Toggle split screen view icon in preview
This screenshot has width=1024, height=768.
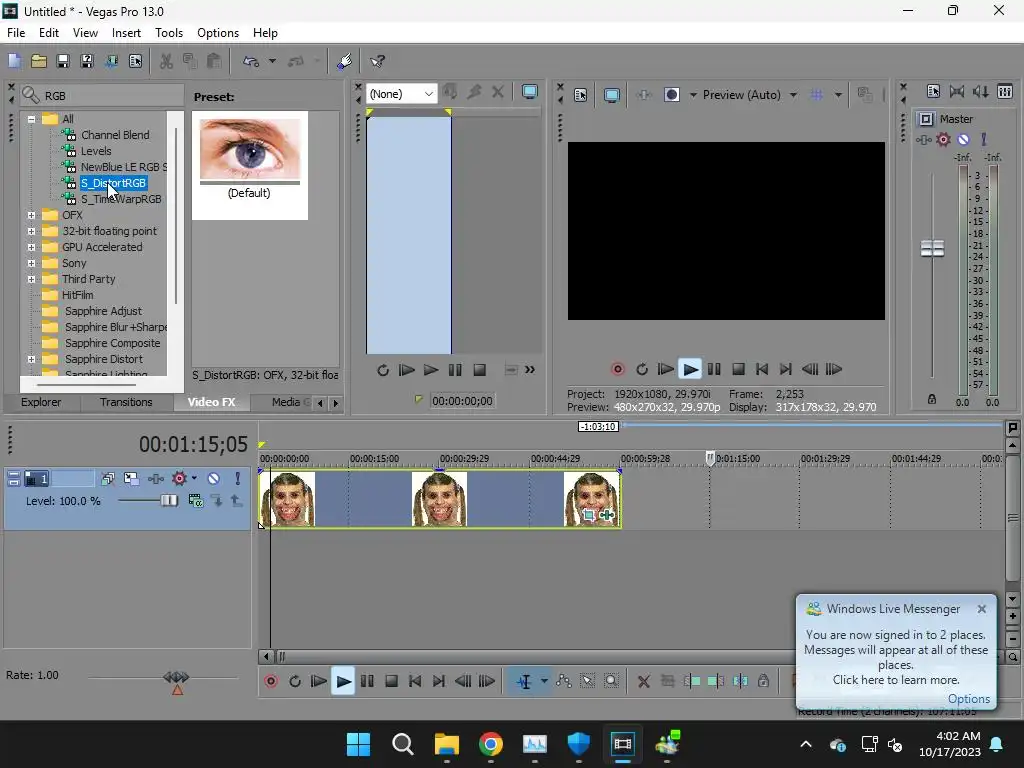pyautogui.click(x=671, y=95)
